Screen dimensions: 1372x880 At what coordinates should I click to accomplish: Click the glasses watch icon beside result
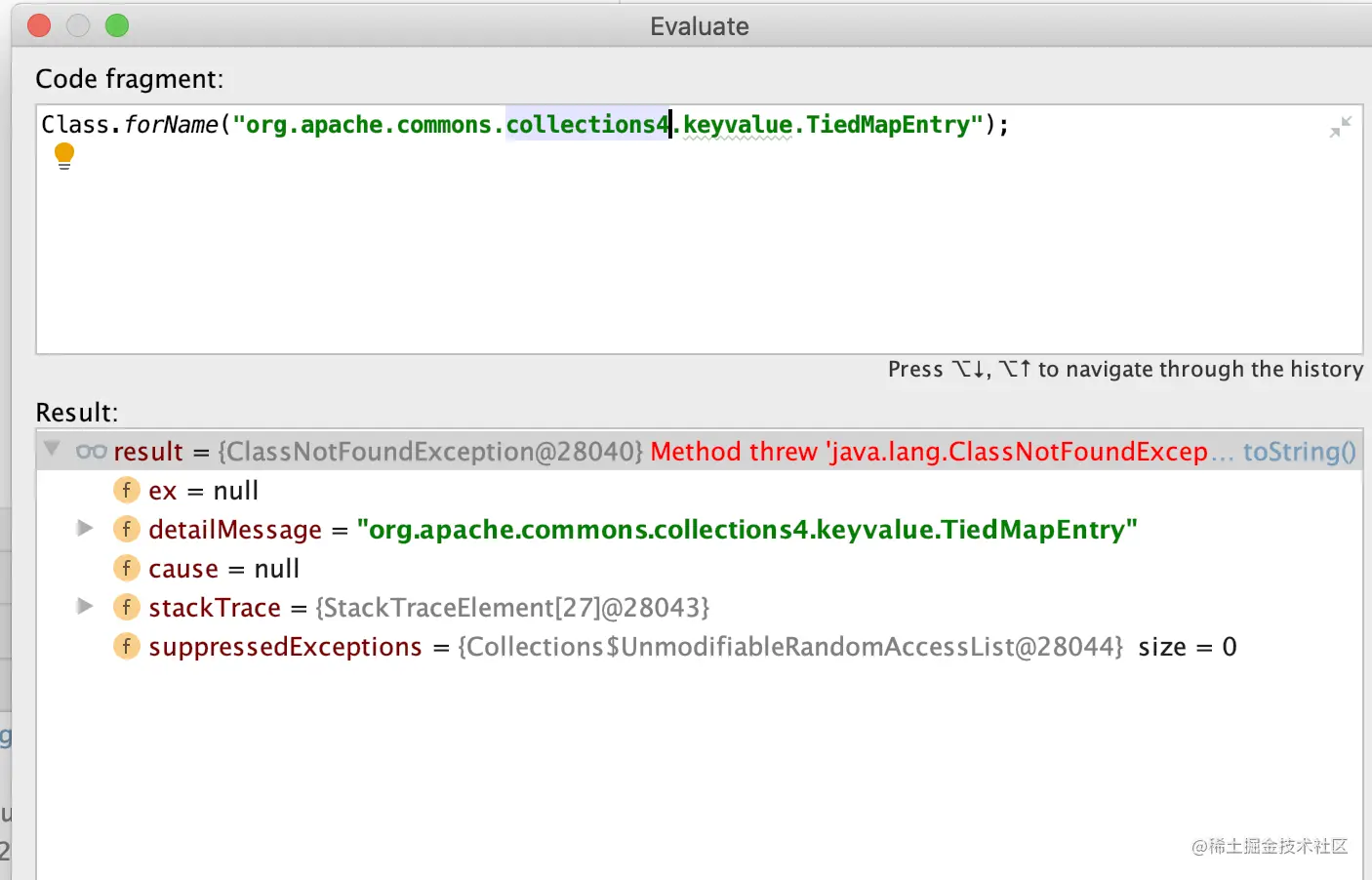(91, 452)
